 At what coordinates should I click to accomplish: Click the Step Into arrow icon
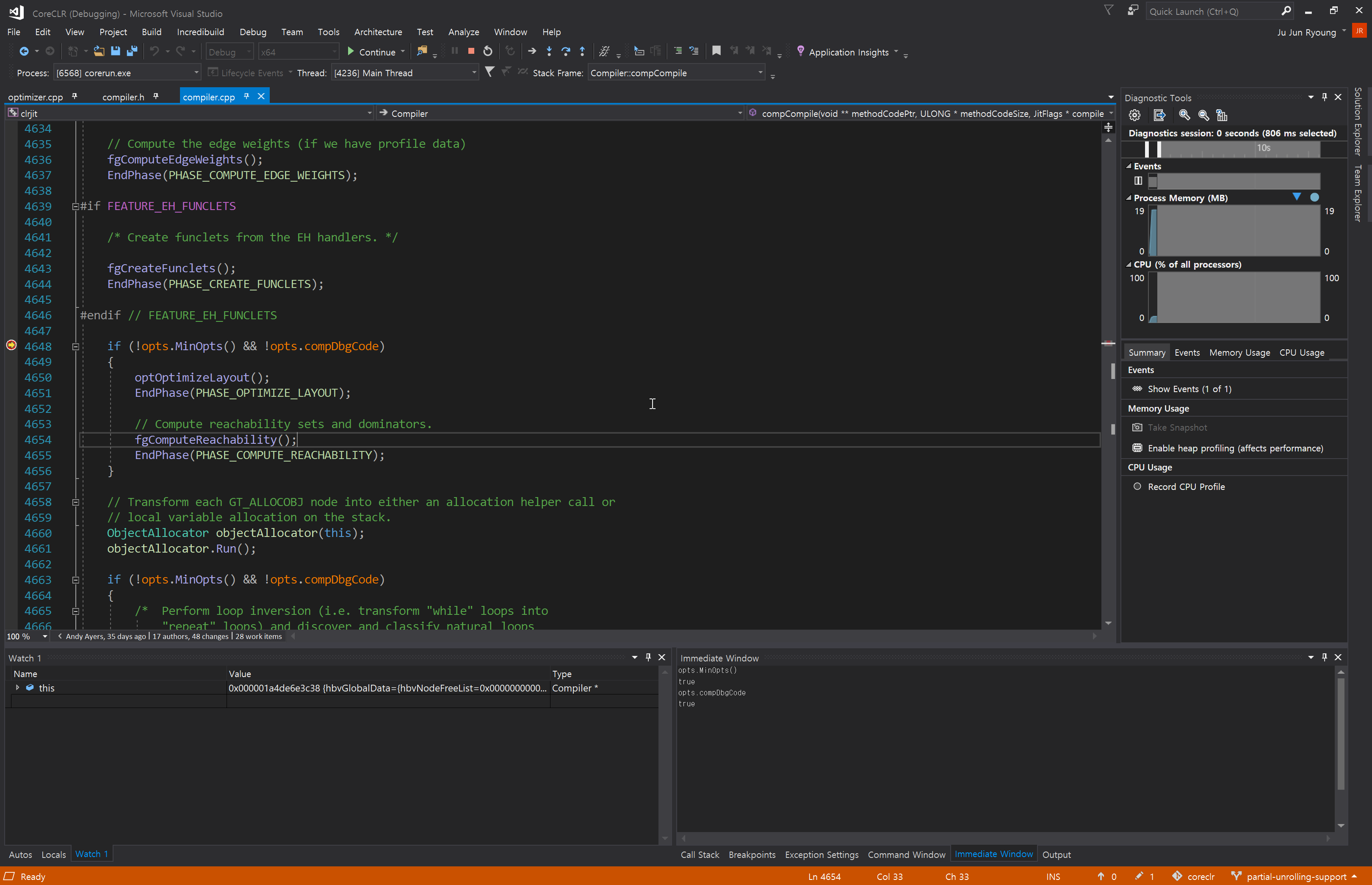tap(549, 52)
